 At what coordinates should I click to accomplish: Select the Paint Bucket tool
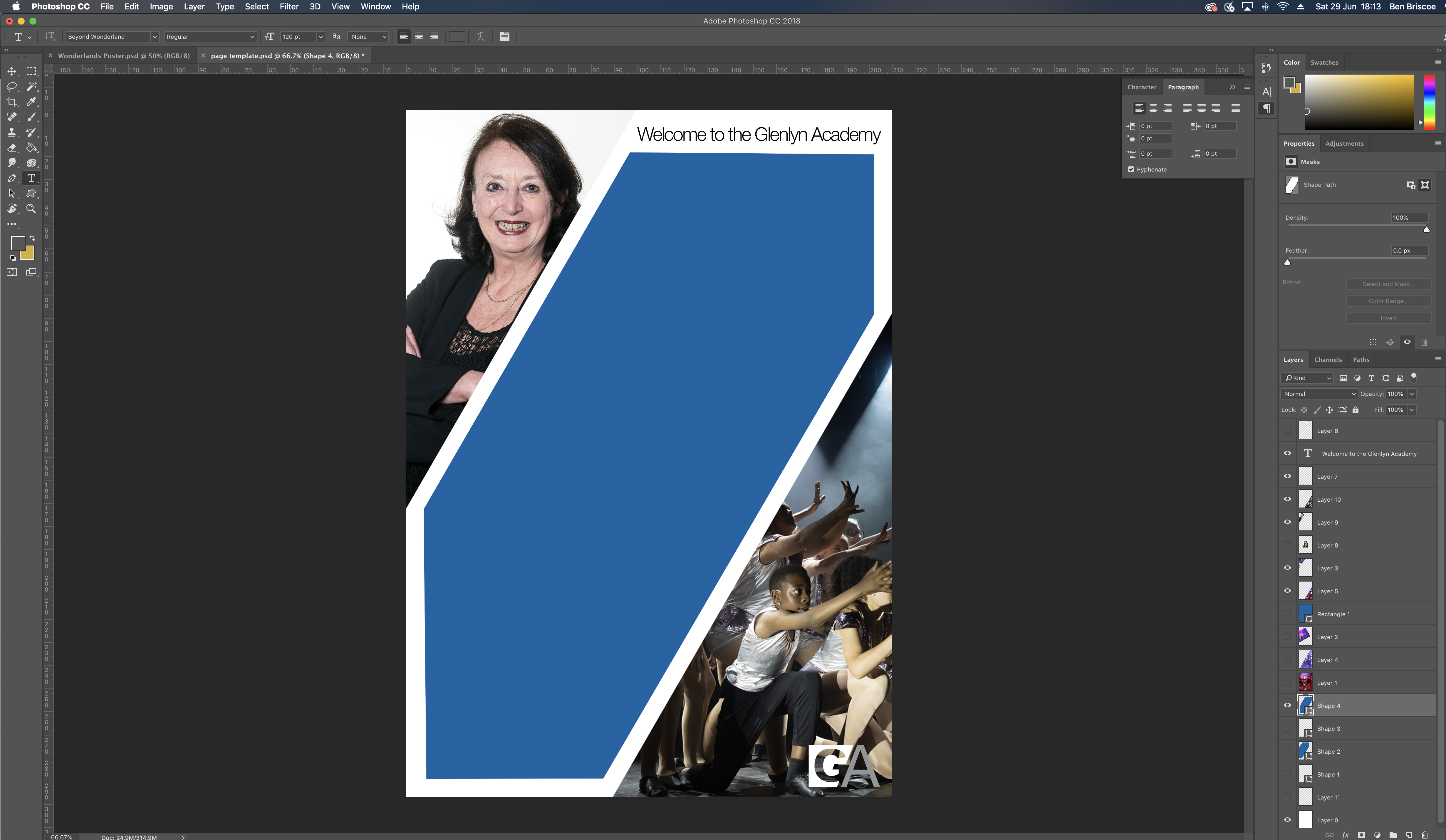[x=31, y=147]
